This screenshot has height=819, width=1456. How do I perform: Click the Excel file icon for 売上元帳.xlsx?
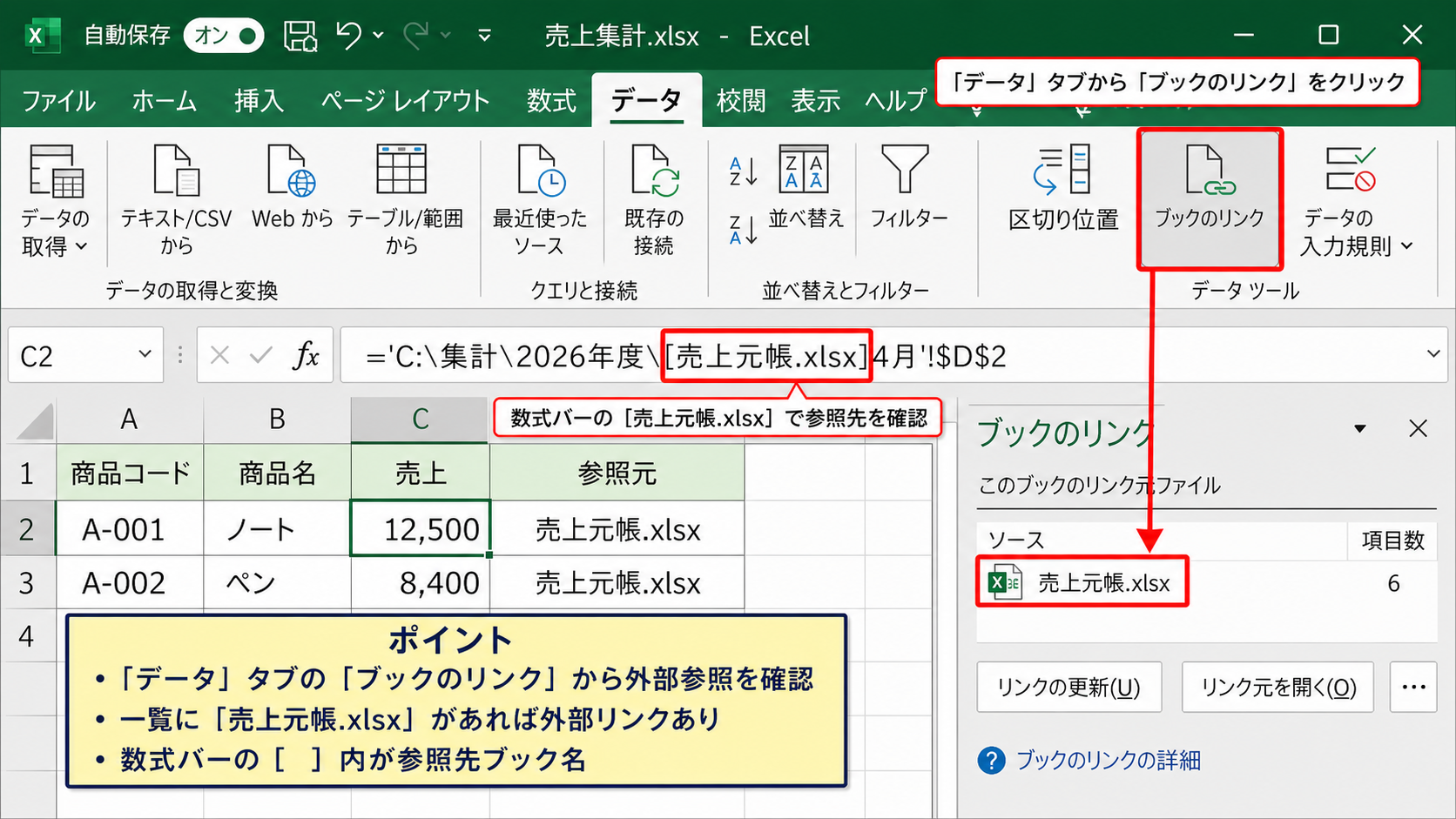click(x=1005, y=582)
